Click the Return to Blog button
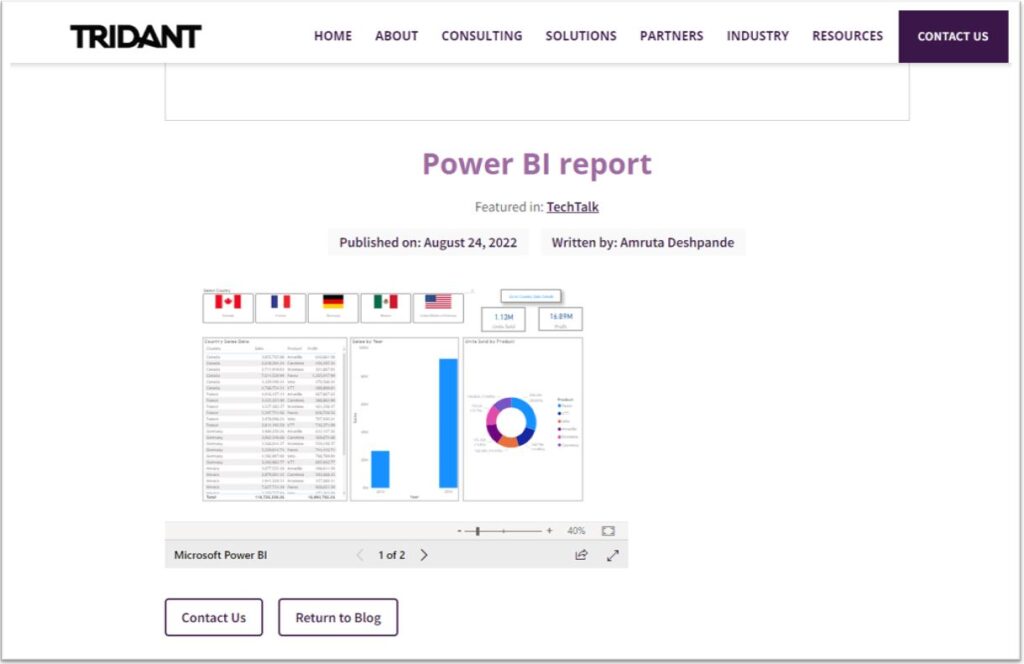The height and width of the screenshot is (664, 1024). click(338, 617)
